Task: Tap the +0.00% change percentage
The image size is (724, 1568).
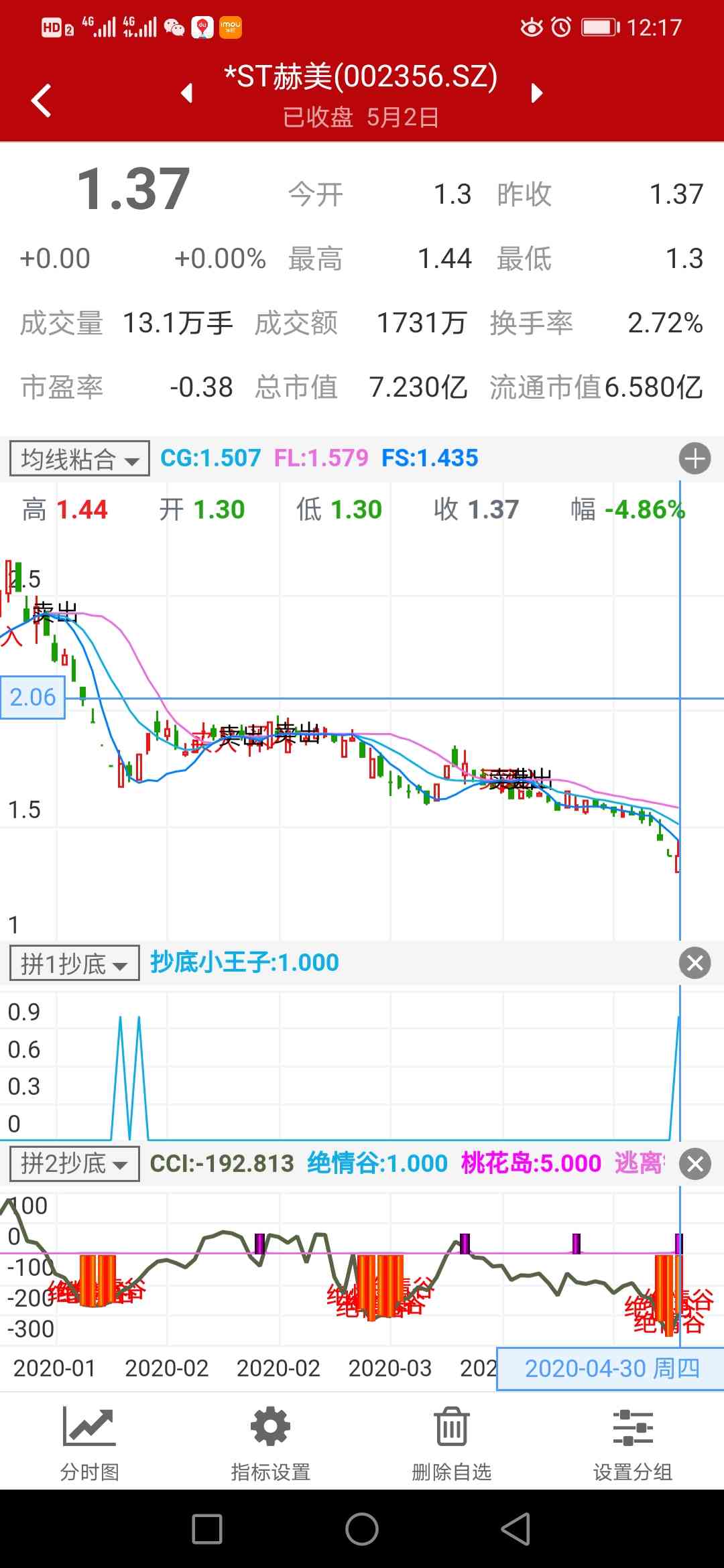Action: (x=220, y=259)
